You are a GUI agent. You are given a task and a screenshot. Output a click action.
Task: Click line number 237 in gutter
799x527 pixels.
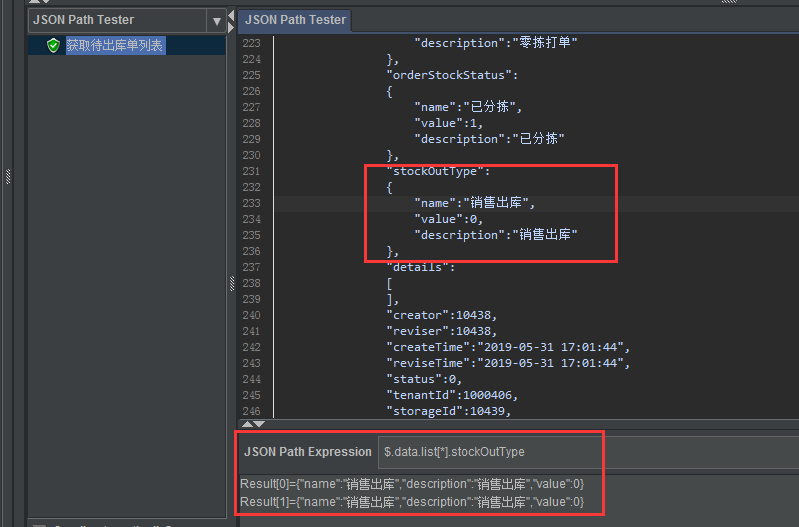(251, 268)
